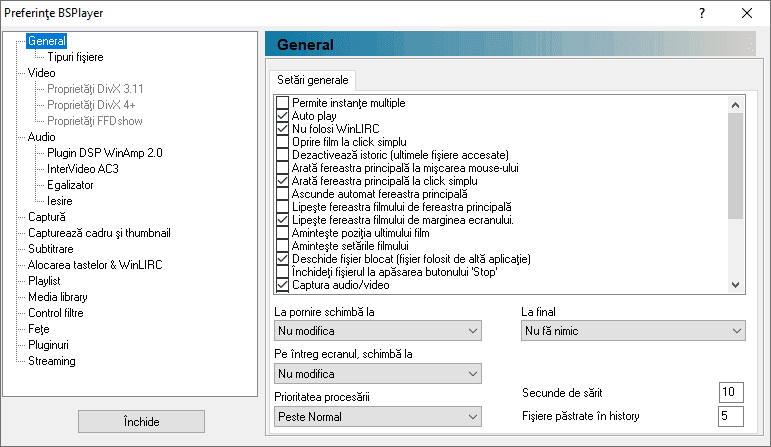Select the Setări generale tab
Screen dimensions: 771x447
pos(313,80)
